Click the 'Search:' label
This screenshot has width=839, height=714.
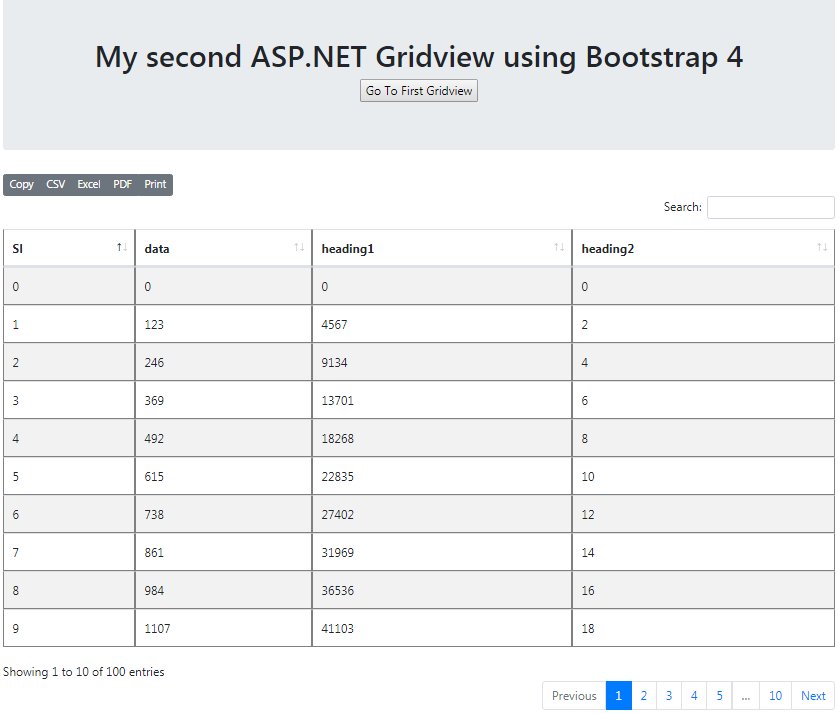tap(683, 207)
